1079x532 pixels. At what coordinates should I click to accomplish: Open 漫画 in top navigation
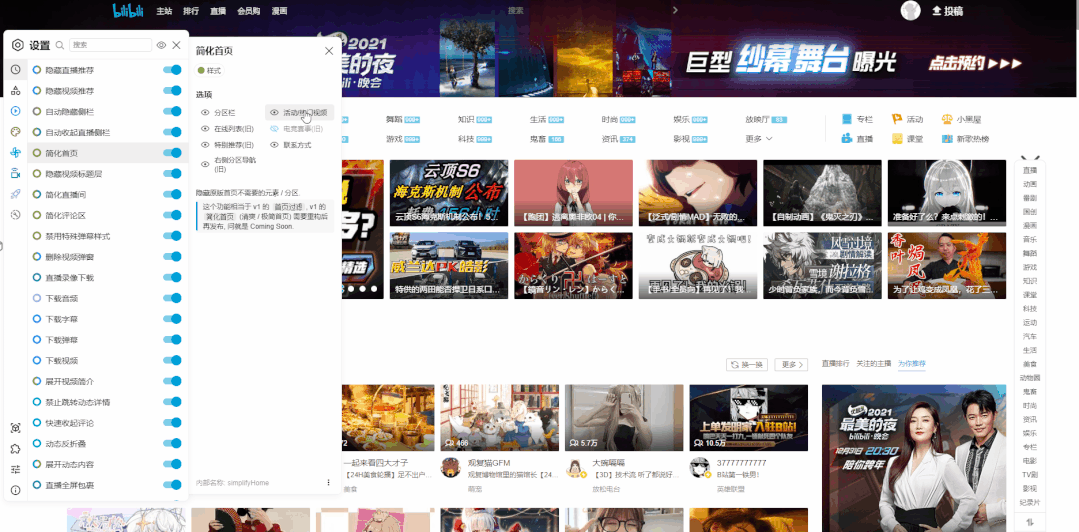[x=279, y=11]
